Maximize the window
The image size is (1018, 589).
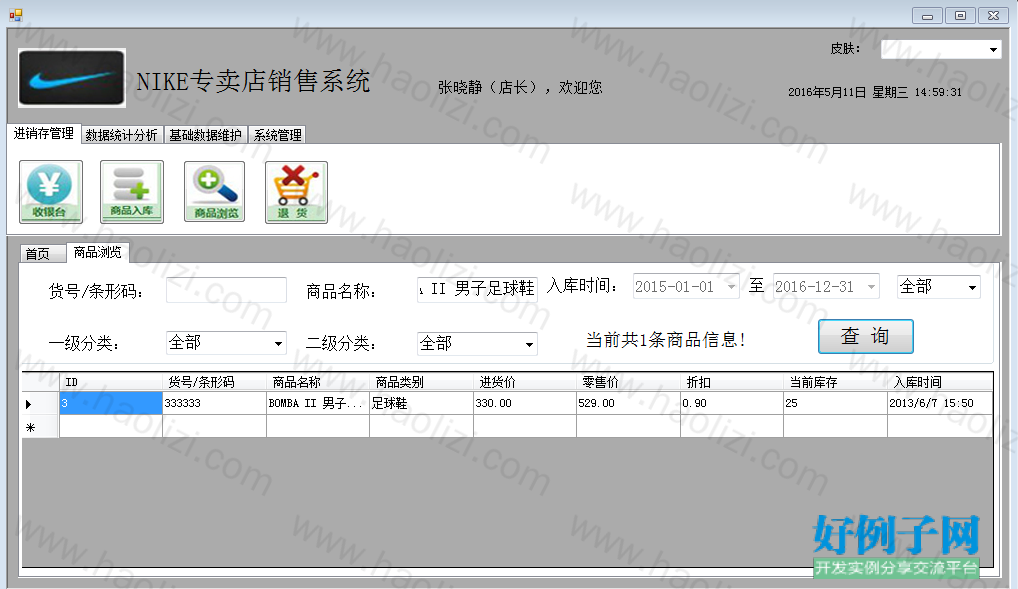pyautogui.click(x=960, y=16)
